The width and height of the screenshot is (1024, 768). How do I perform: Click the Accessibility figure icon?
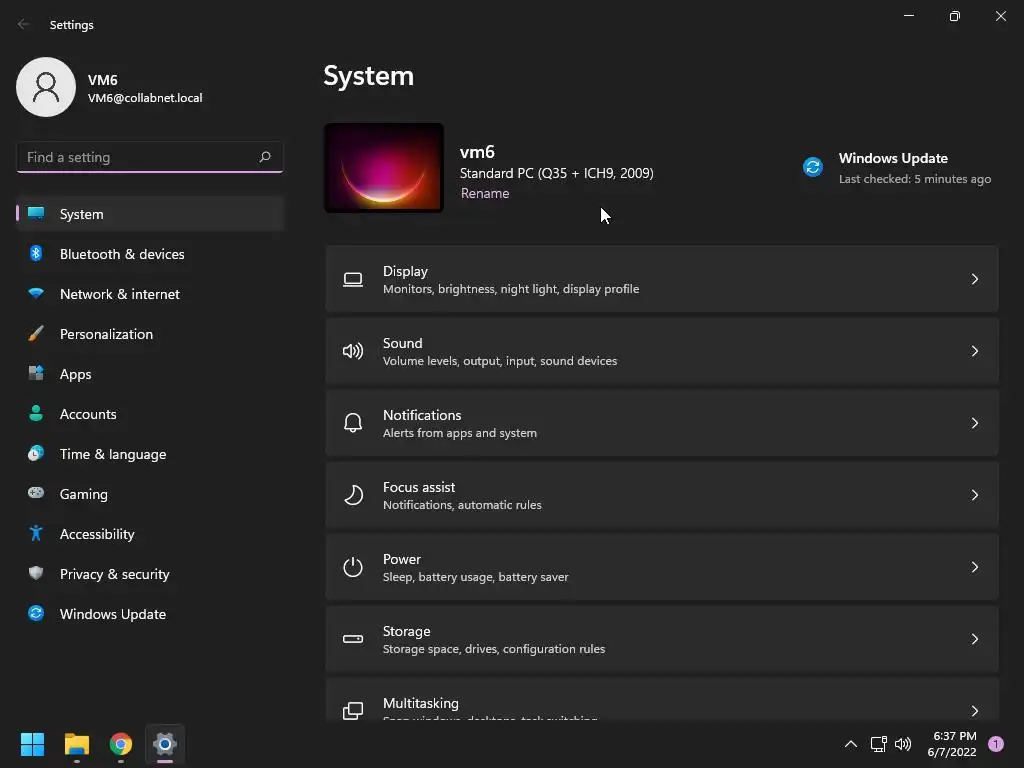click(36, 534)
